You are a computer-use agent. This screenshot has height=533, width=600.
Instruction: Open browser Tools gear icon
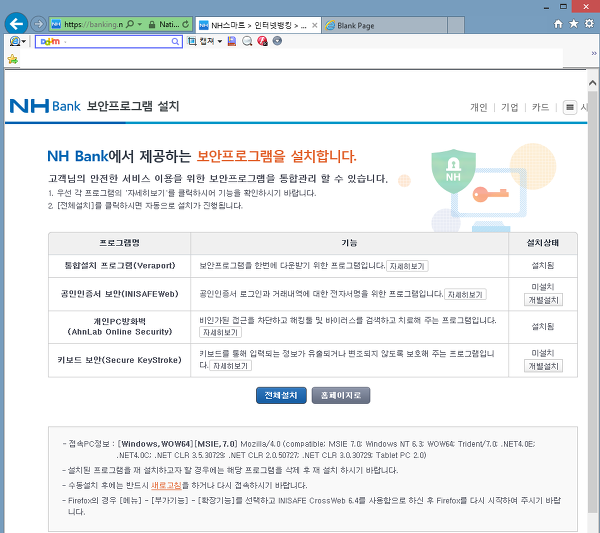click(x=589, y=24)
